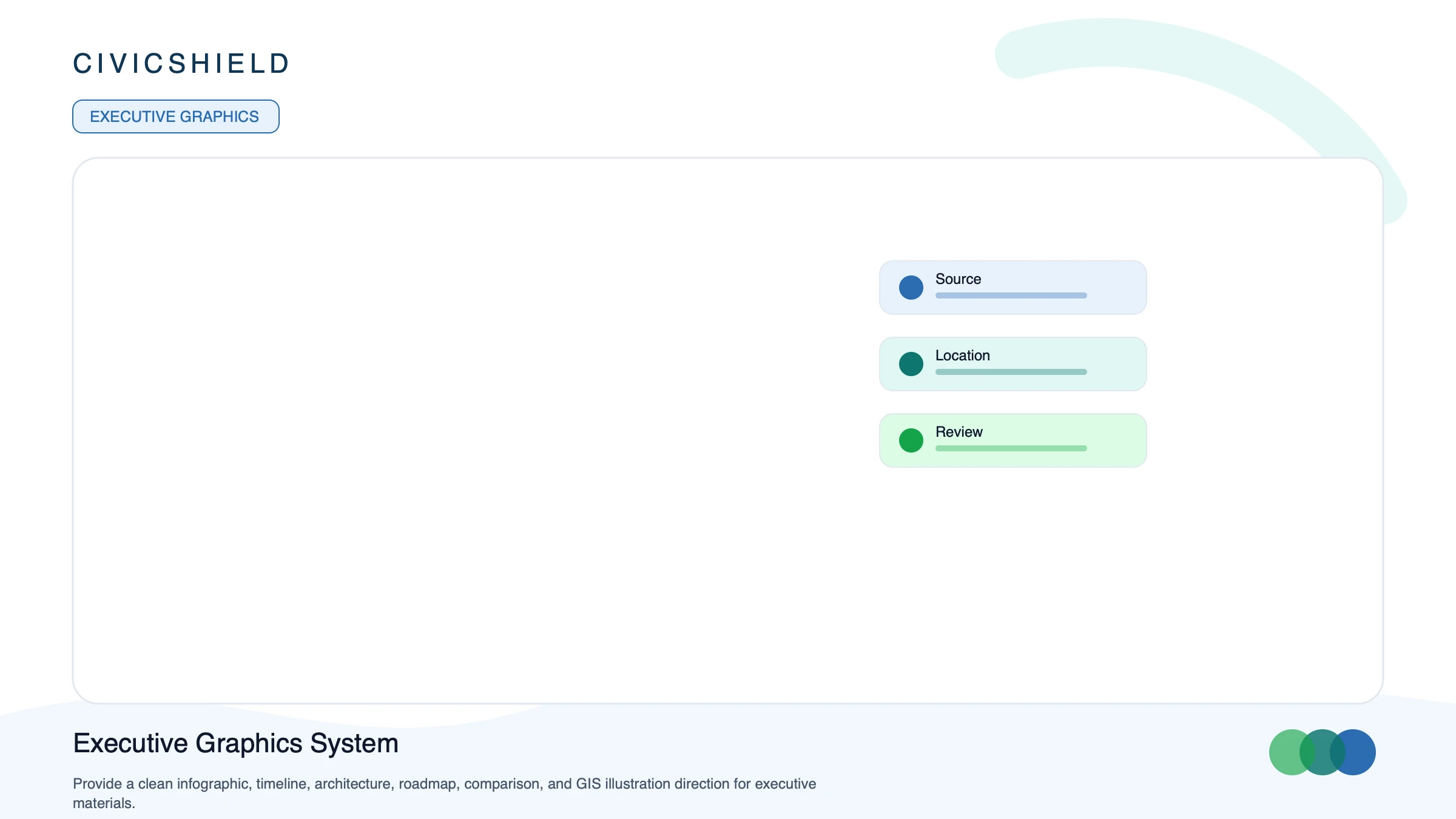1456x819 pixels.
Task: Click the green Review dot icon
Action: pyautogui.click(x=911, y=440)
